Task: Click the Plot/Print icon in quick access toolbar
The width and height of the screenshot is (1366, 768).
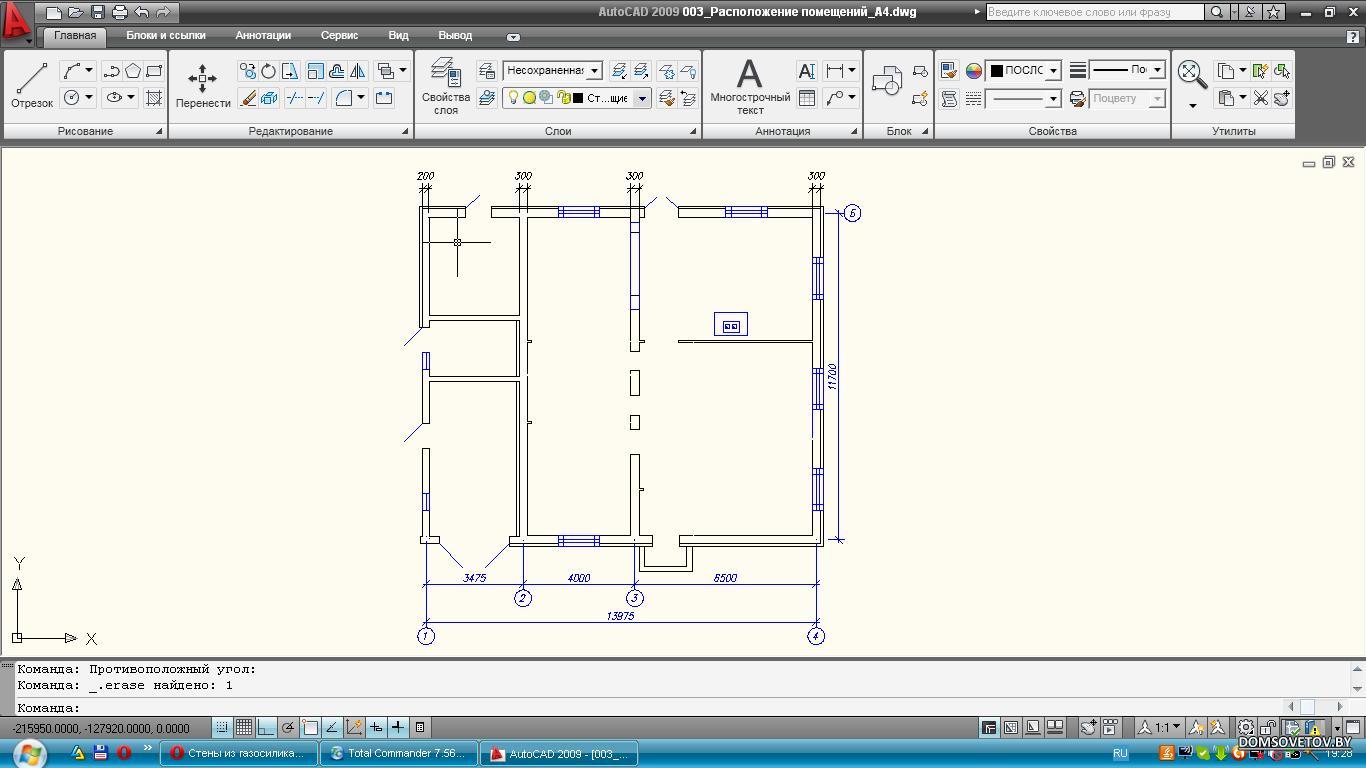Action: click(x=120, y=13)
